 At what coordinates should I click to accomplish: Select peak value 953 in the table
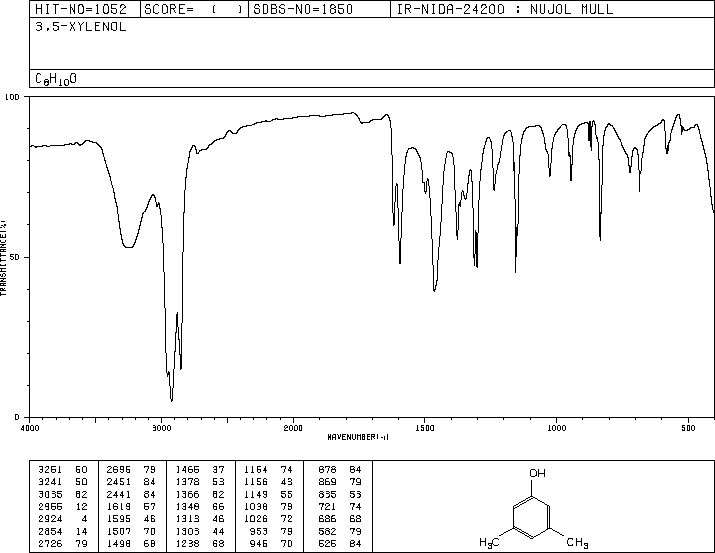coord(259,532)
